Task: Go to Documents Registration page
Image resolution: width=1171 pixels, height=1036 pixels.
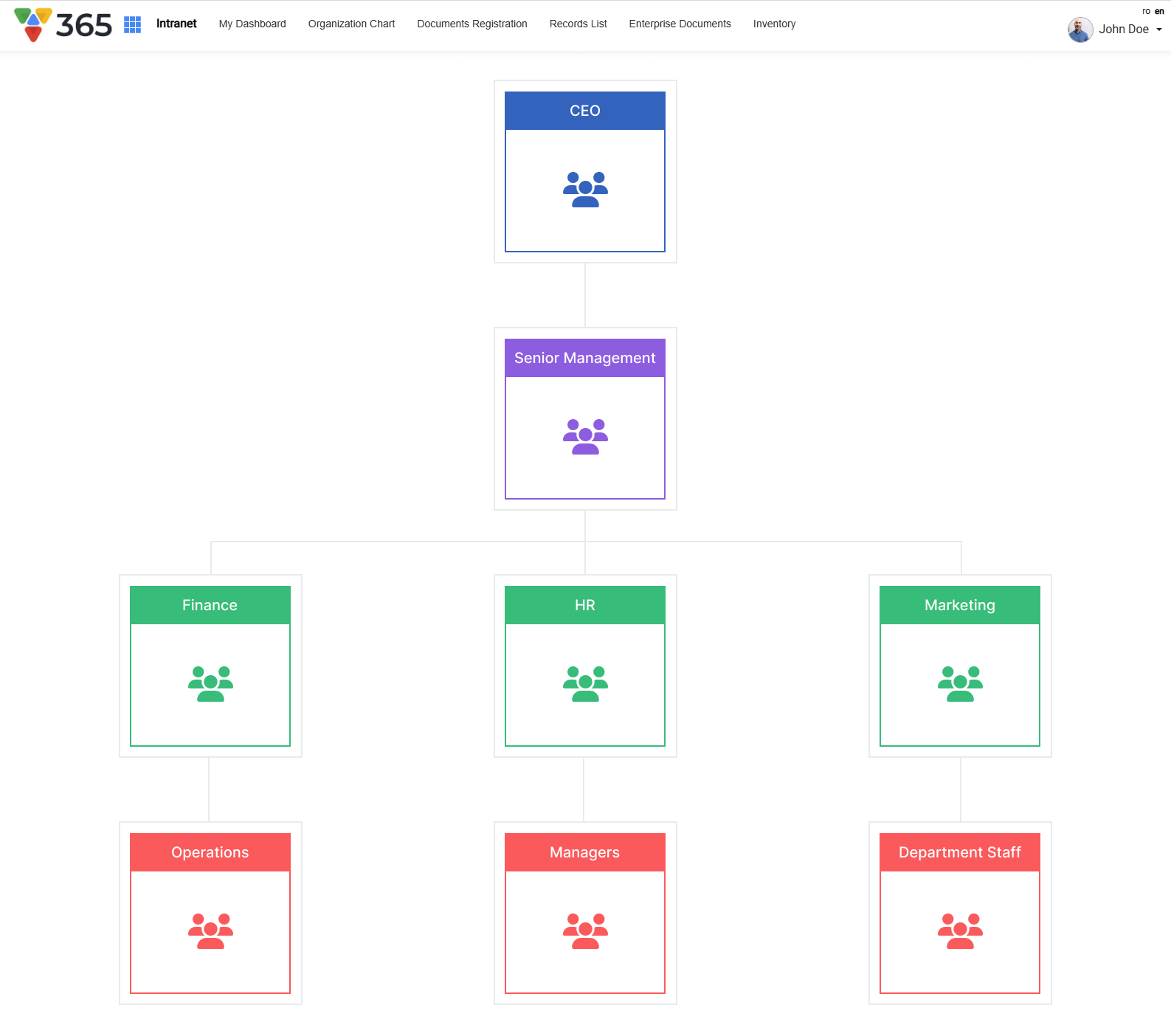Action: [472, 24]
